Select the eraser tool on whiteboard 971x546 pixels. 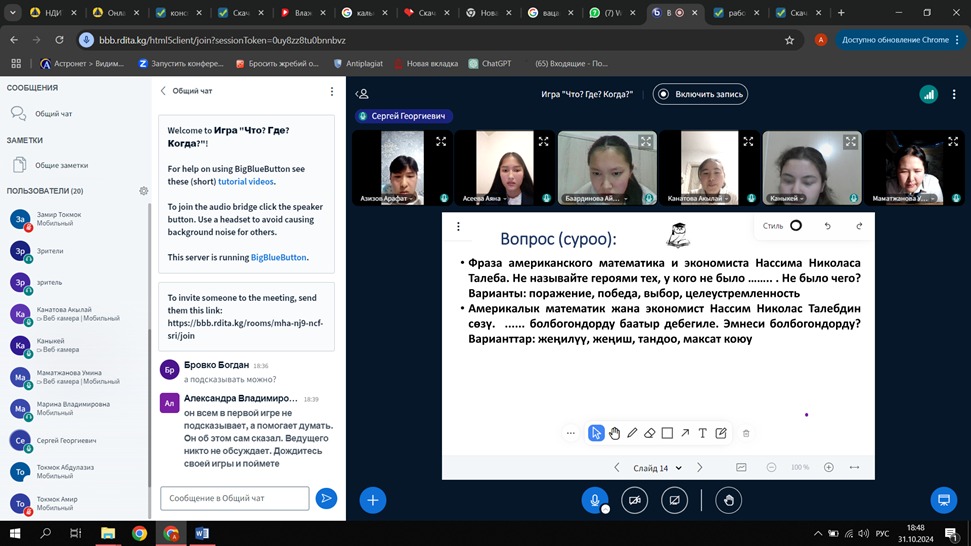[649, 433]
